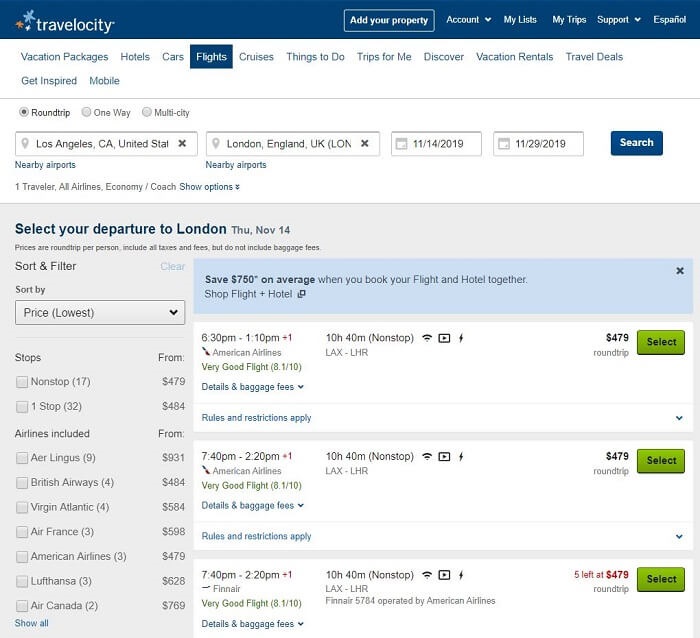Image resolution: width=700 pixels, height=638 pixels.
Task: Click the Shop Flight + Hotel external link icon
Action: point(301,294)
